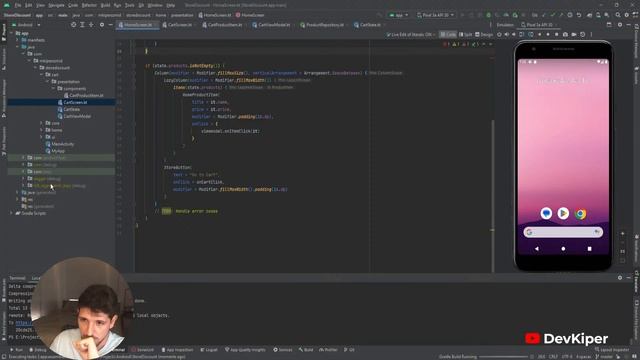
Task: Click the collapse all icon in Project panel
Action: point(91,25)
